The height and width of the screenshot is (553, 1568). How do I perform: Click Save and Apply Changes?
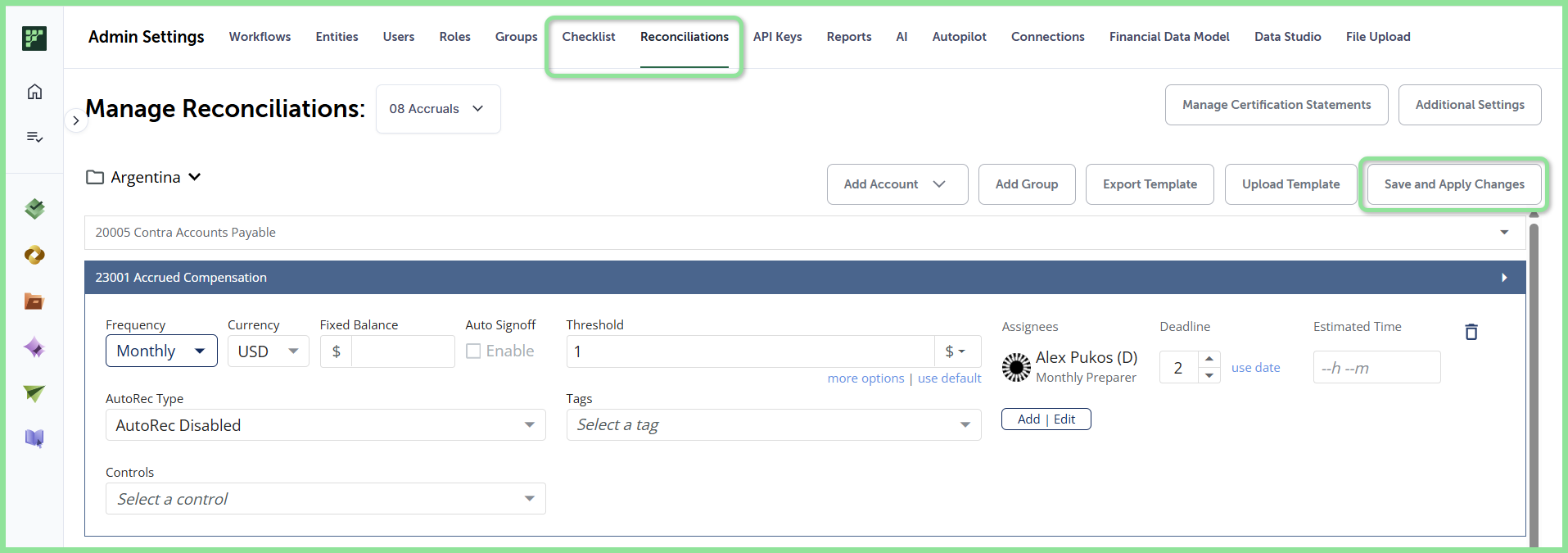point(1454,184)
